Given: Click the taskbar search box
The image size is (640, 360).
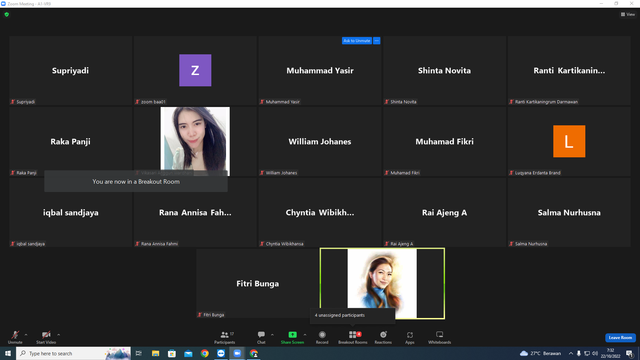Looking at the screenshot, I should pos(73,353).
